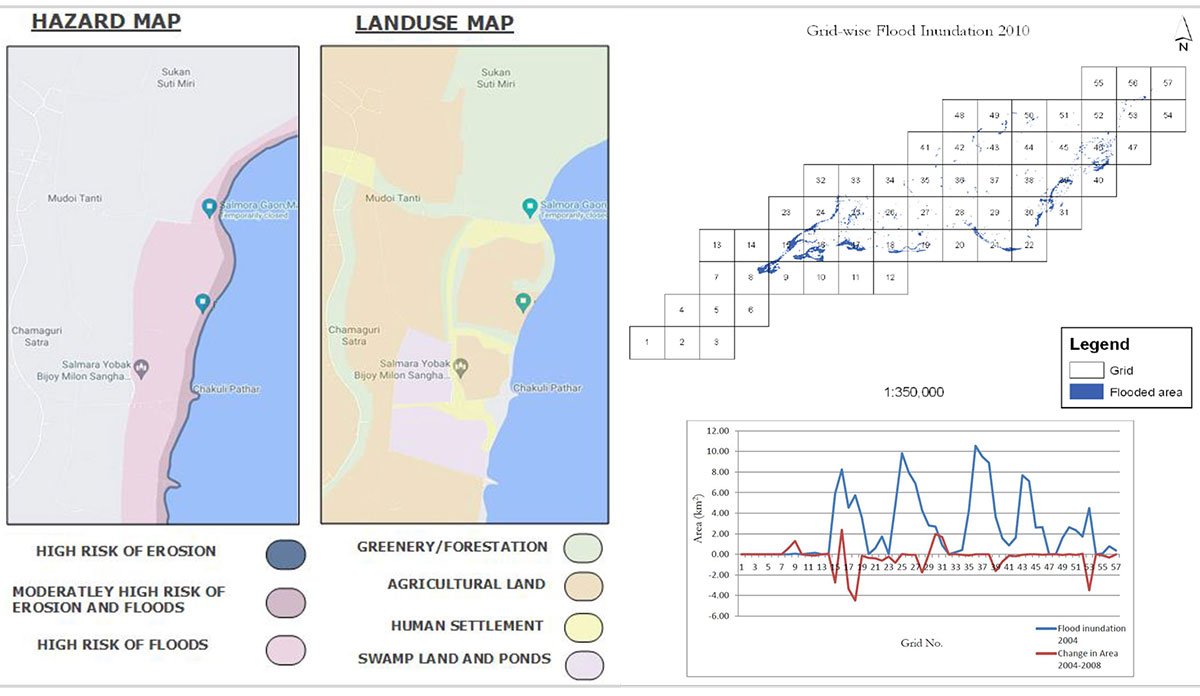Click the Salmara Yobak temple icon on landuse map

tap(461, 367)
